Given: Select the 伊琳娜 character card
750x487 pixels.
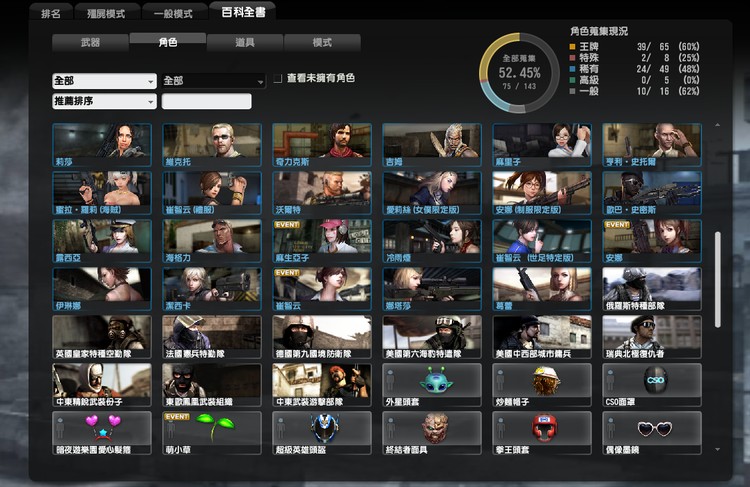Looking at the screenshot, I should [102, 289].
